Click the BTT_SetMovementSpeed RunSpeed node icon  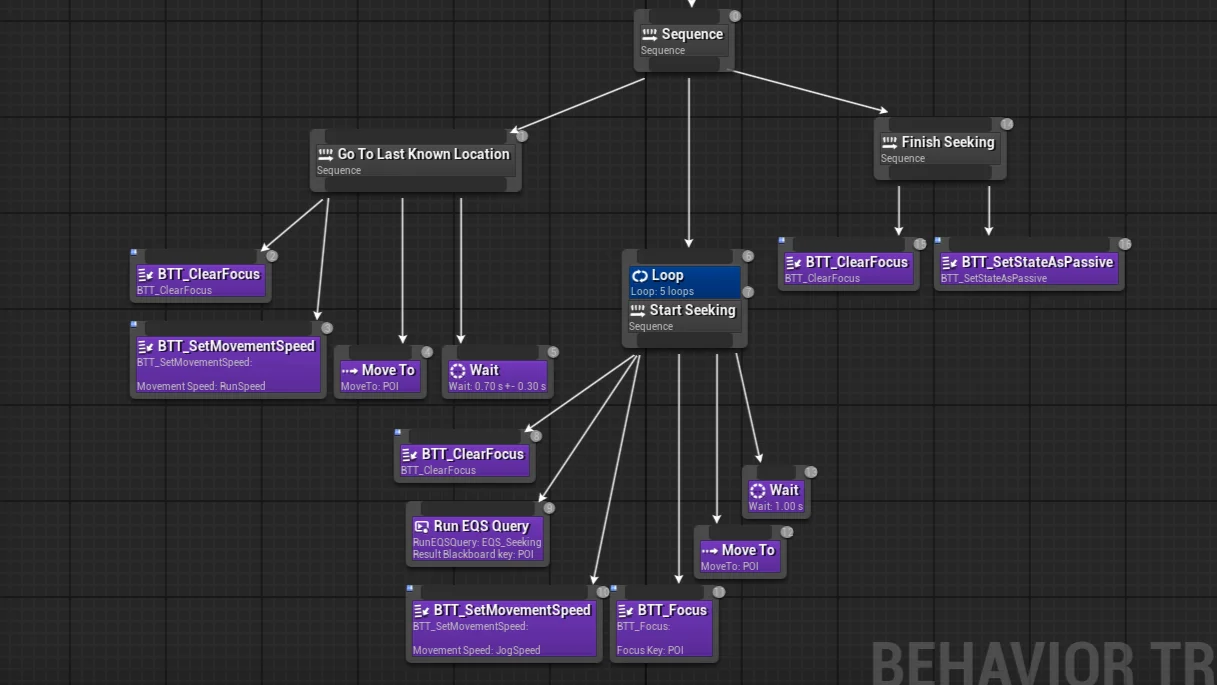pyautogui.click(x=145, y=345)
